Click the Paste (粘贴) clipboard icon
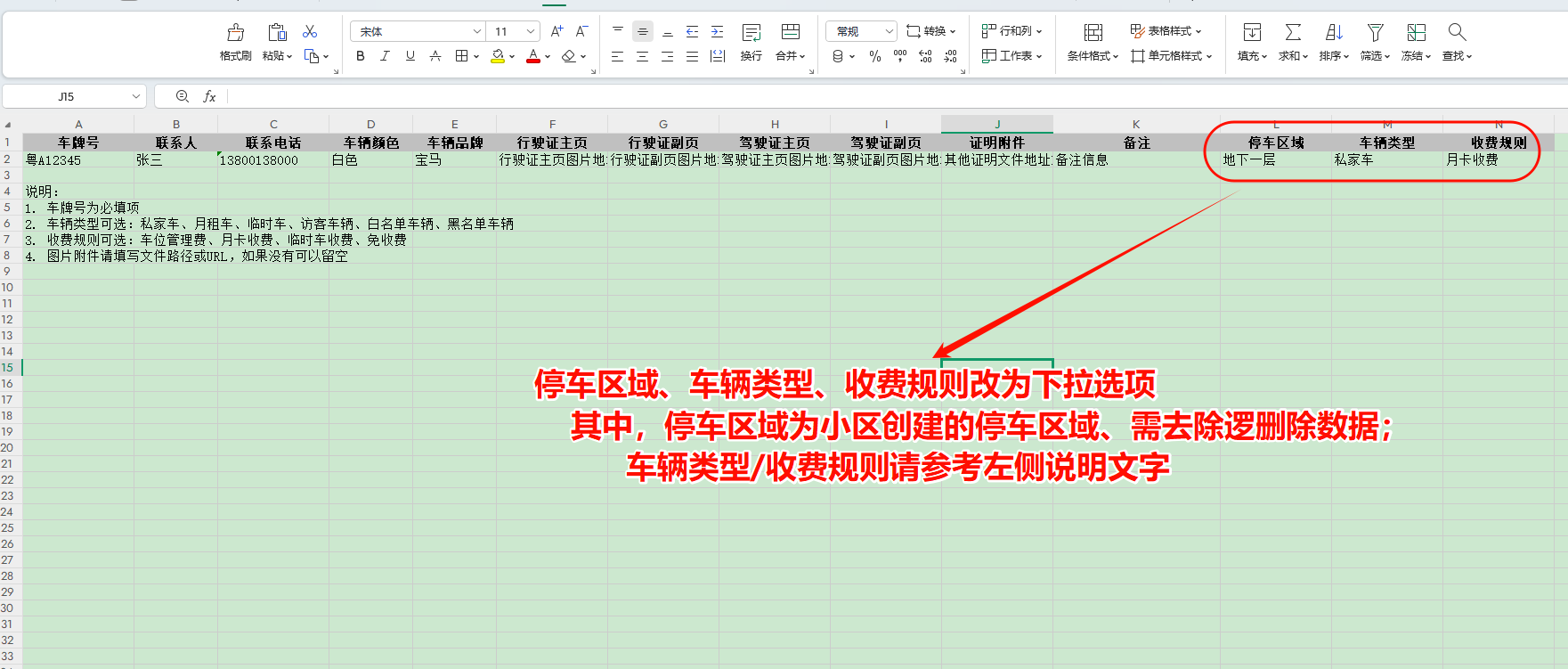The height and width of the screenshot is (669, 1568). [x=277, y=33]
